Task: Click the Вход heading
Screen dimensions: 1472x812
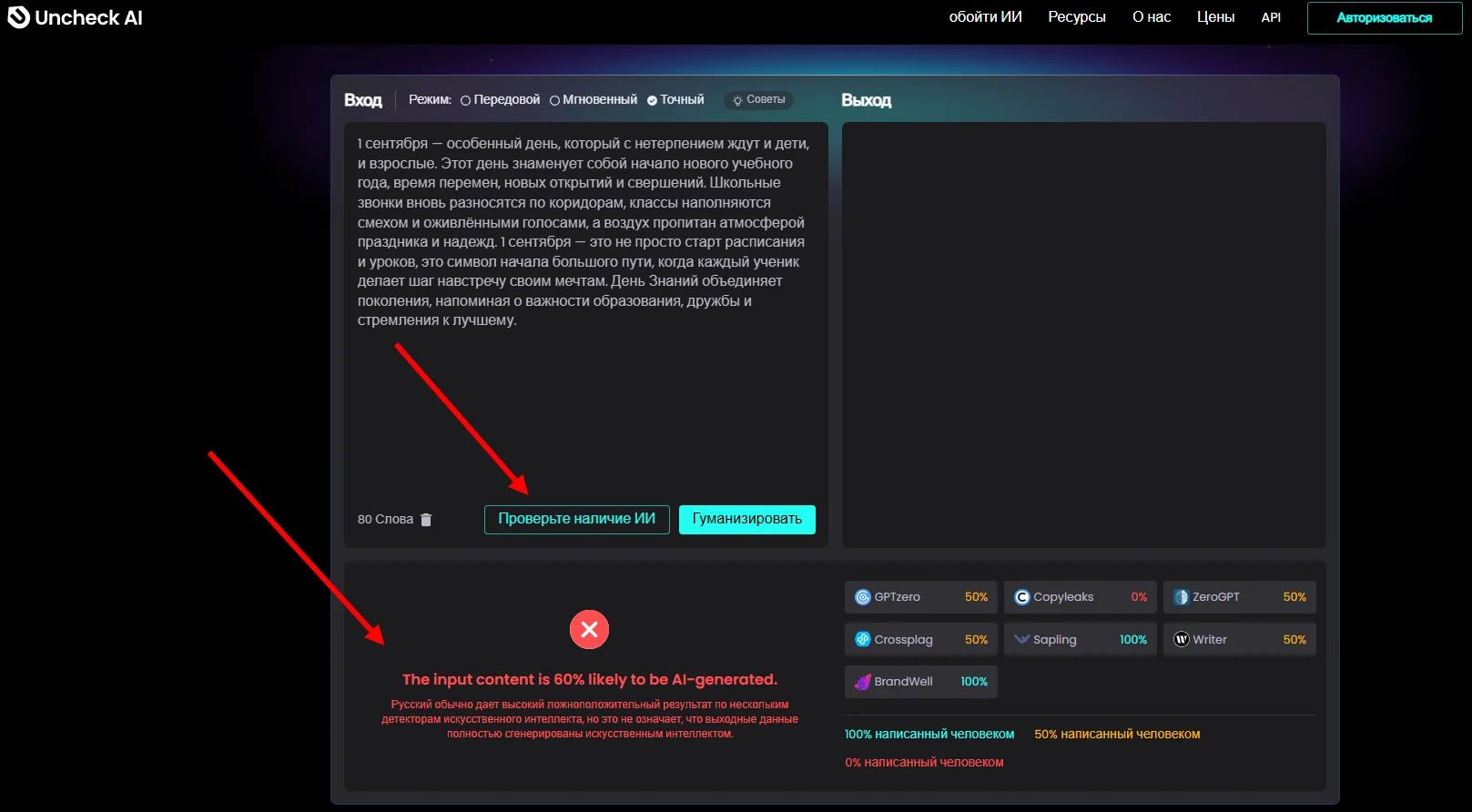Action: 363,100
